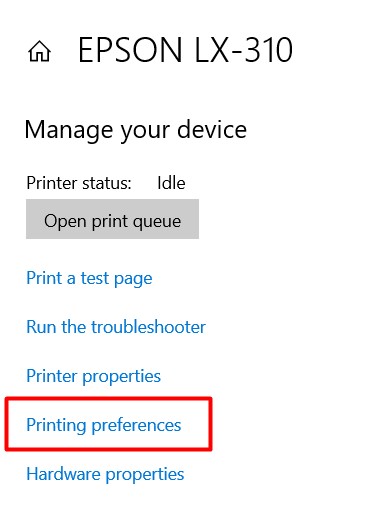Access the Printer properties link
Image resolution: width=378 pixels, height=519 pixels.
pos(94,376)
